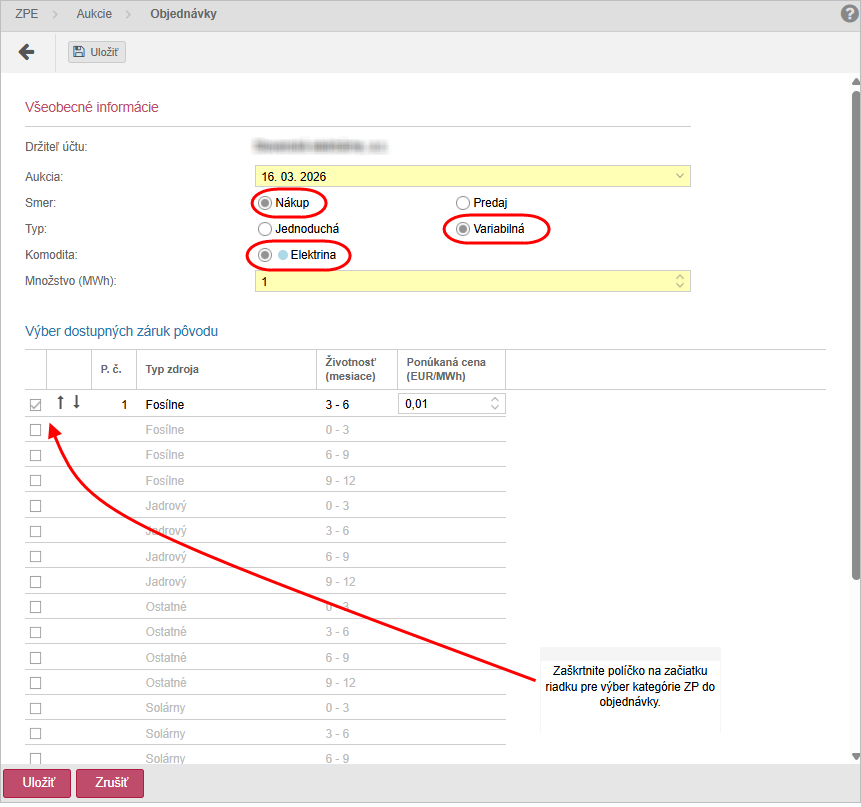Click the back arrow icon
The width and height of the screenshot is (861, 807).
pyautogui.click(x=27, y=52)
